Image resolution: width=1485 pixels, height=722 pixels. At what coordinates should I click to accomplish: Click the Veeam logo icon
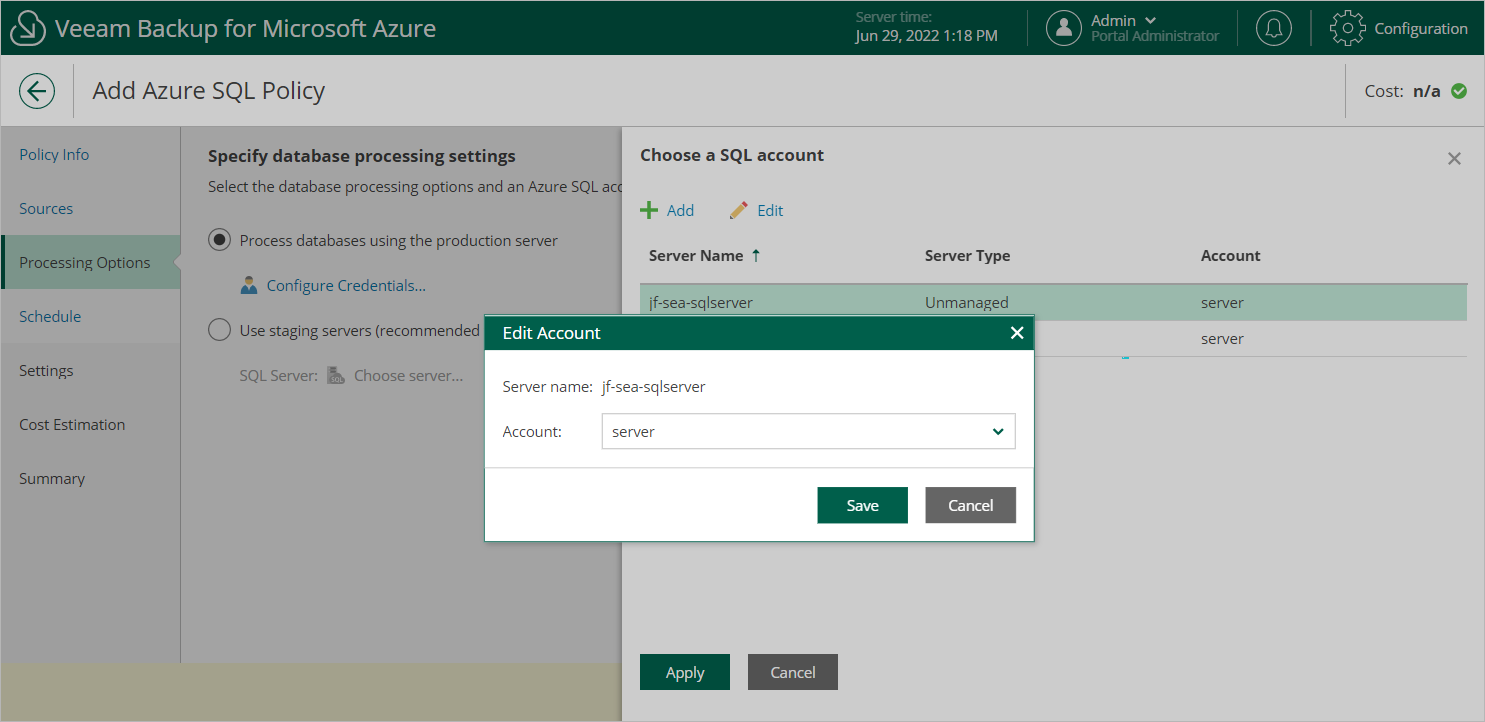point(28,29)
